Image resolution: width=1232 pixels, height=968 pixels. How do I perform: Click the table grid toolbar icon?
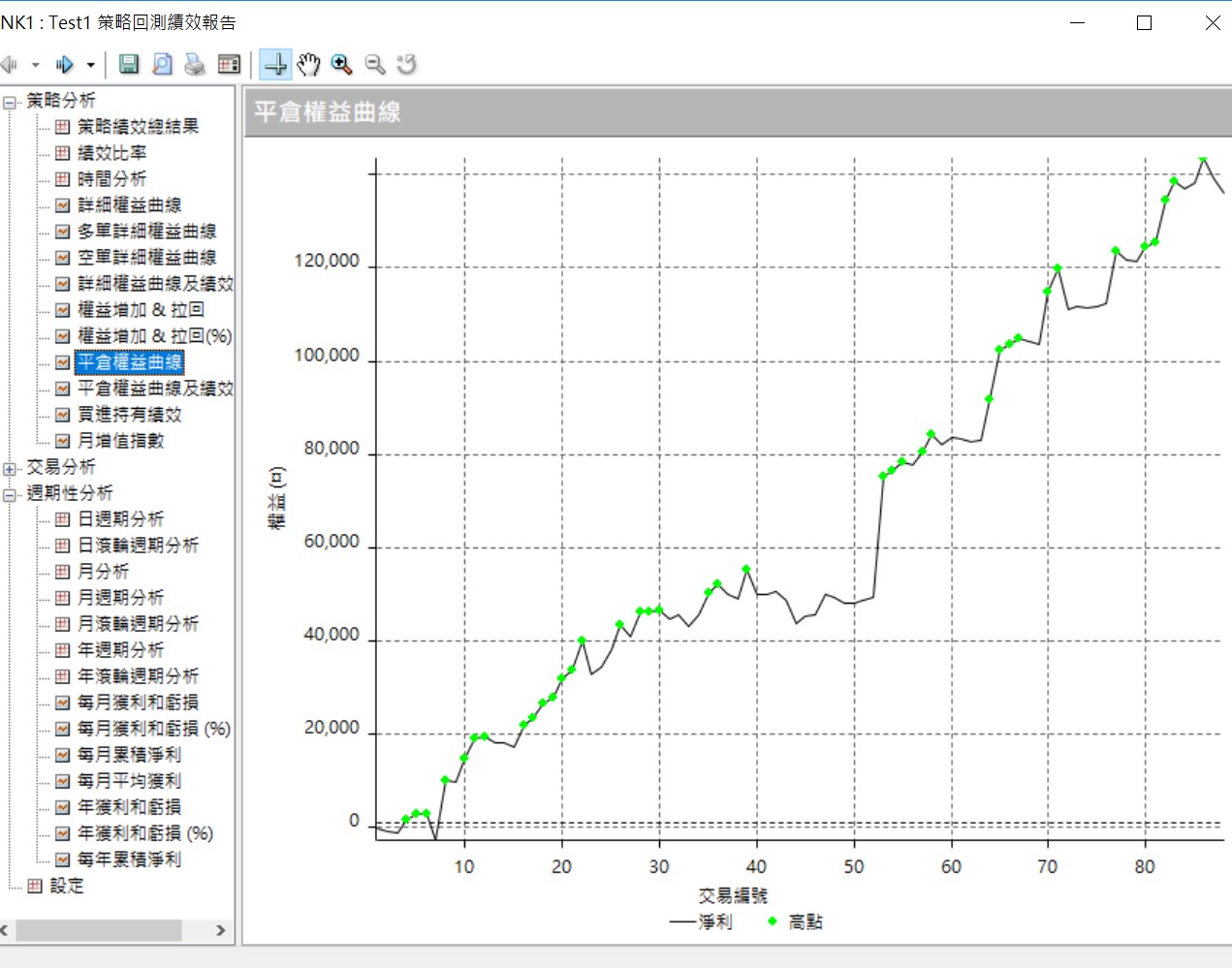click(x=230, y=64)
